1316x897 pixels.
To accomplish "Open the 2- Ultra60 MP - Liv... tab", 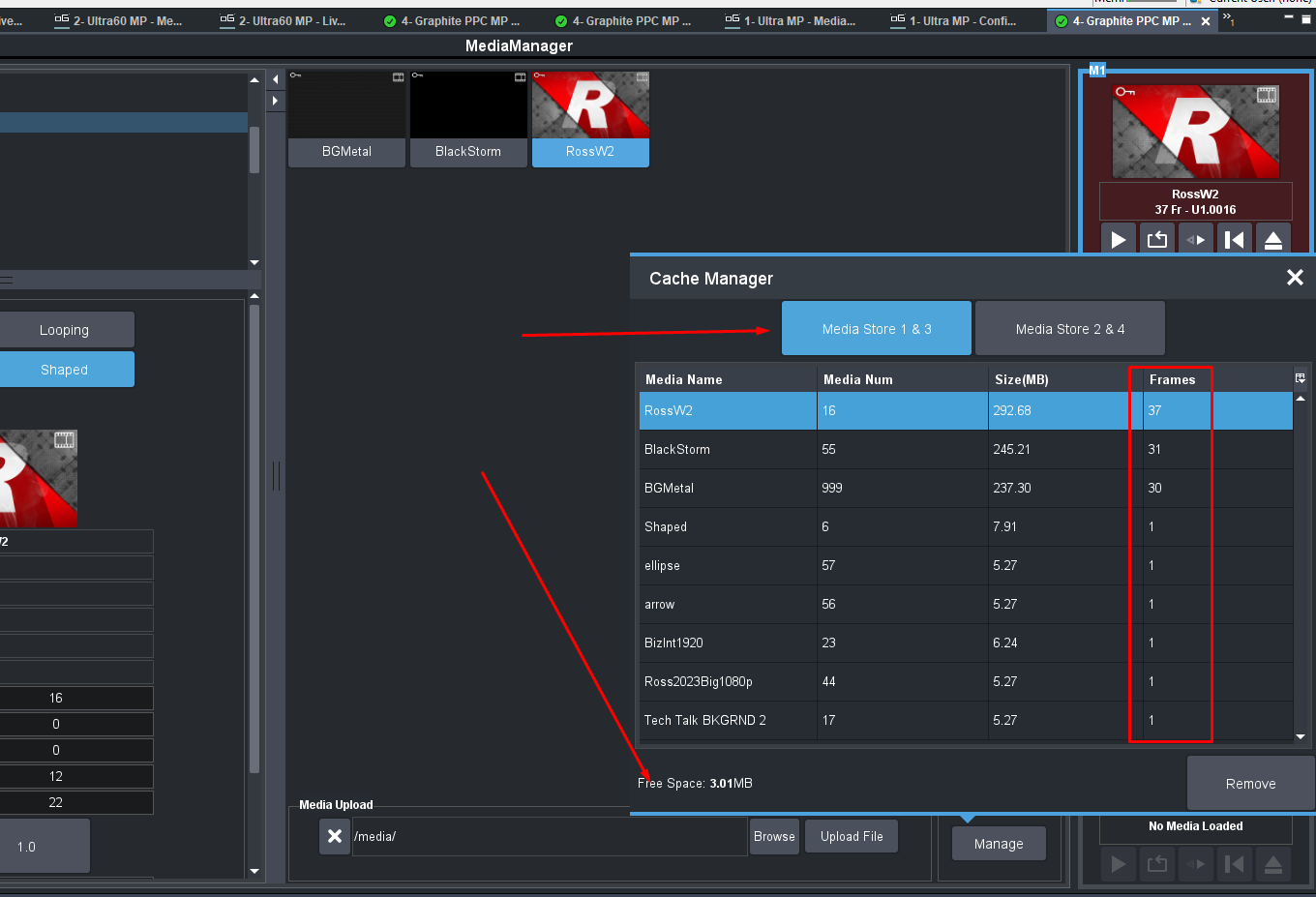I will (x=283, y=20).
